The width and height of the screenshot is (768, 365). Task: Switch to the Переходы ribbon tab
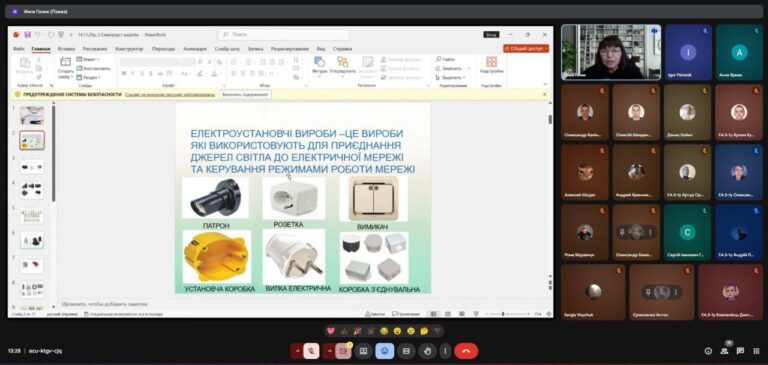(163, 49)
